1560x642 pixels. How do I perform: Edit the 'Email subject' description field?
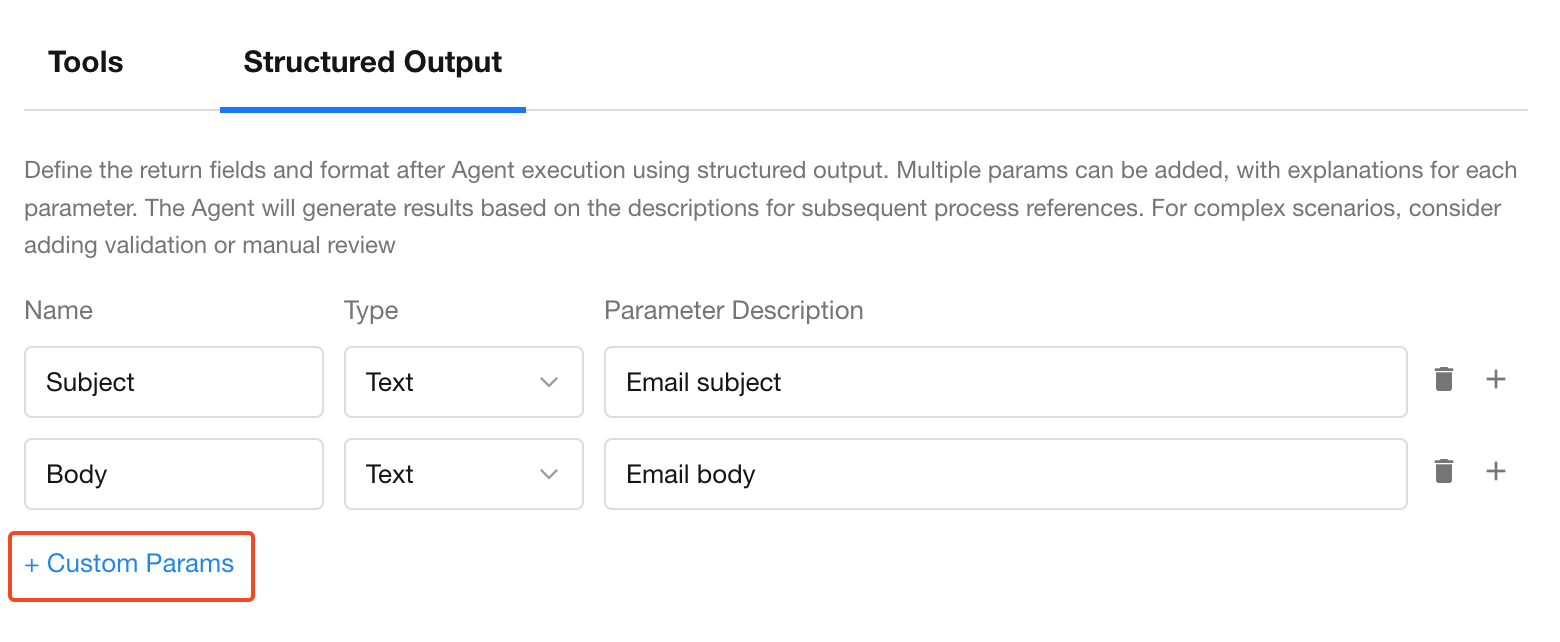(1005, 382)
